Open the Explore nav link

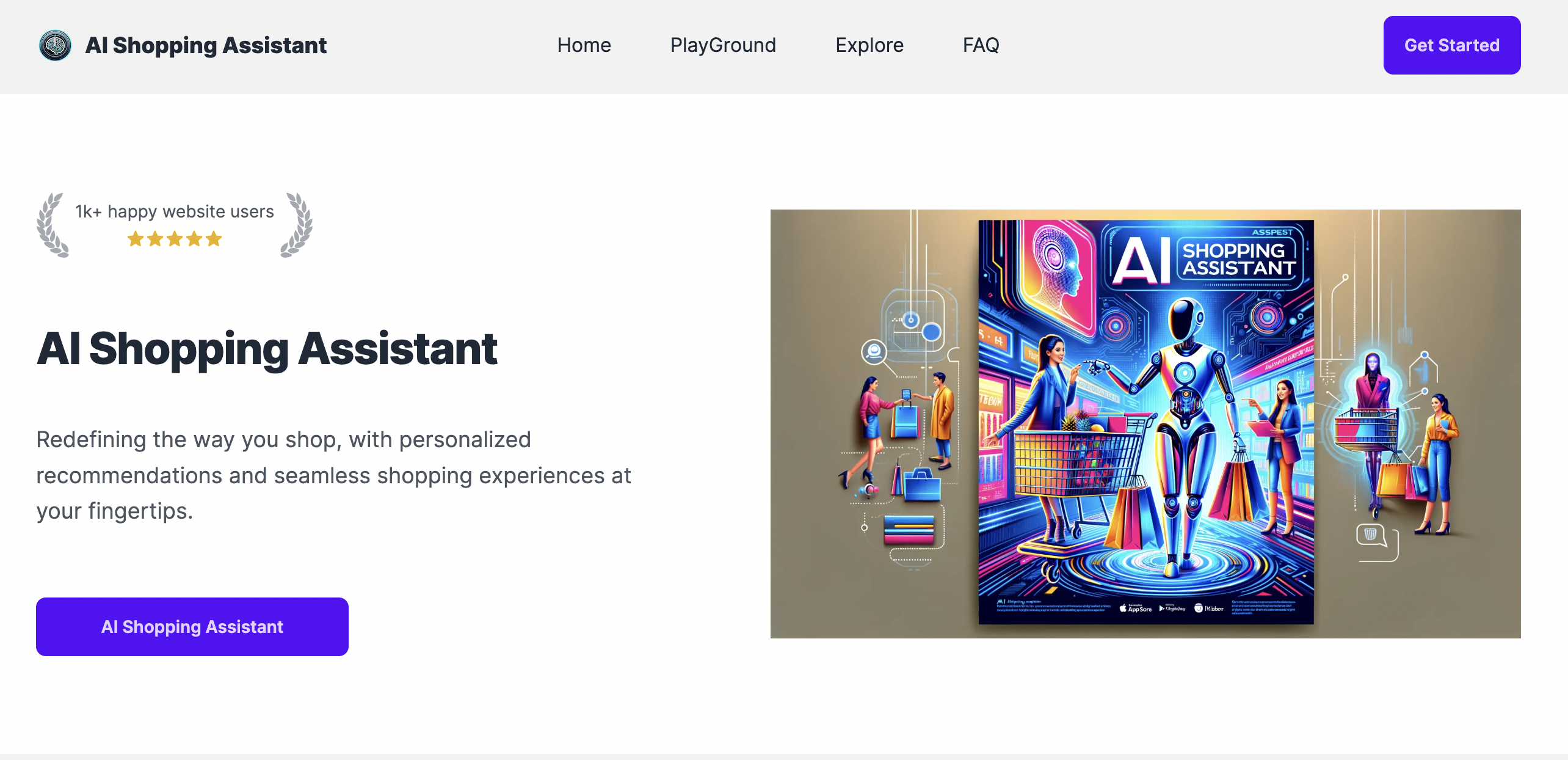click(x=869, y=45)
